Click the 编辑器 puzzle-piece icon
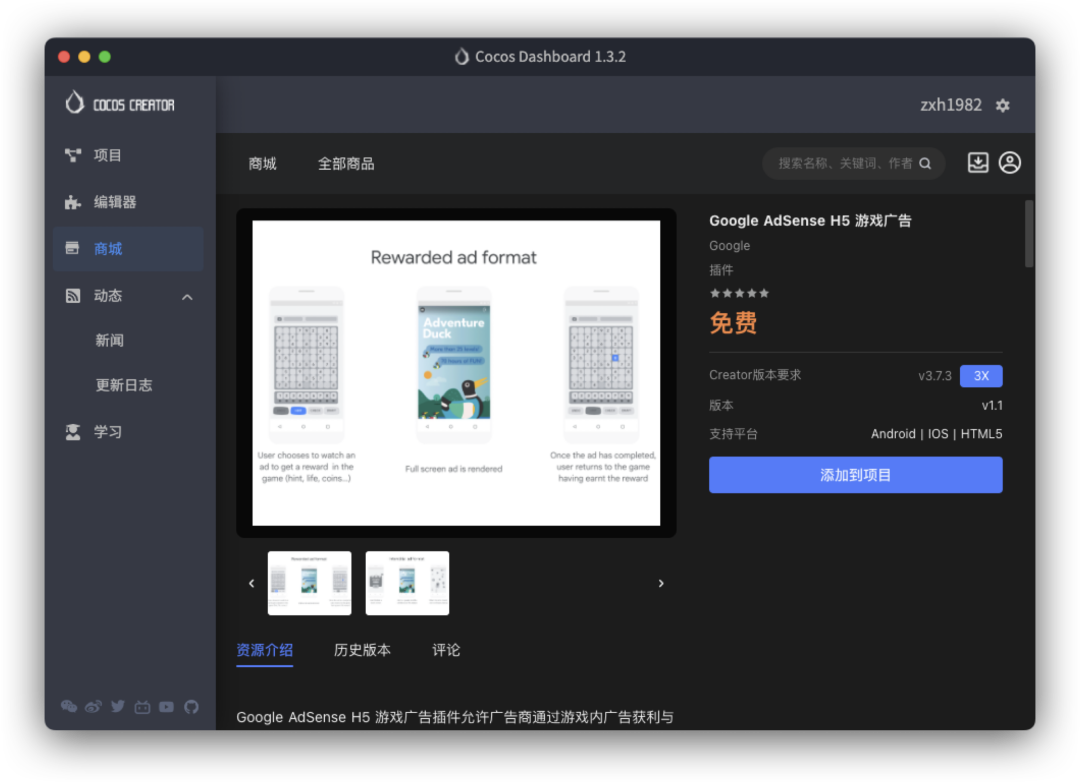 [x=72, y=202]
